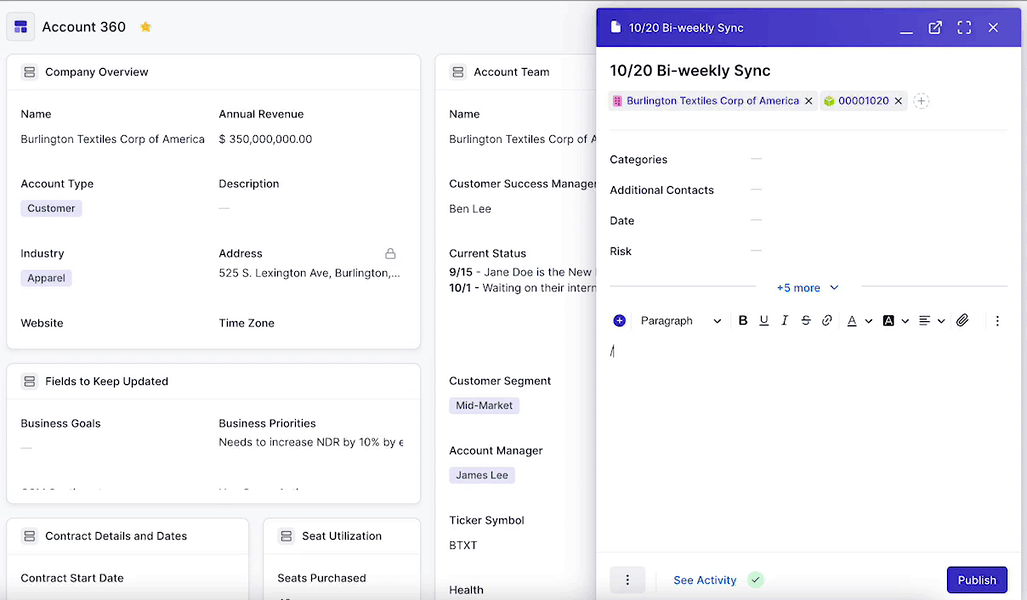Screen dimensions: 1027x600
Task: Click the Customer account type tag
Action: click(51, 208)
